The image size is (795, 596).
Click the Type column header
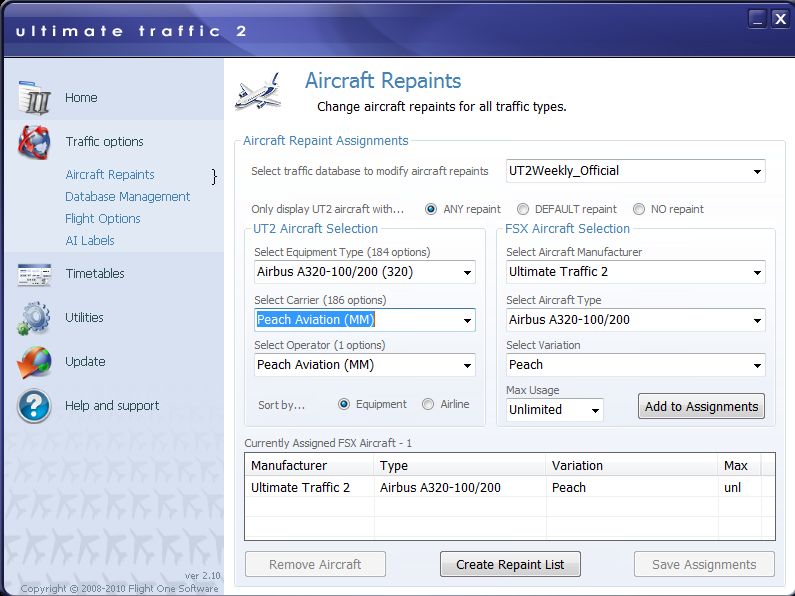(x=460, y=465)
